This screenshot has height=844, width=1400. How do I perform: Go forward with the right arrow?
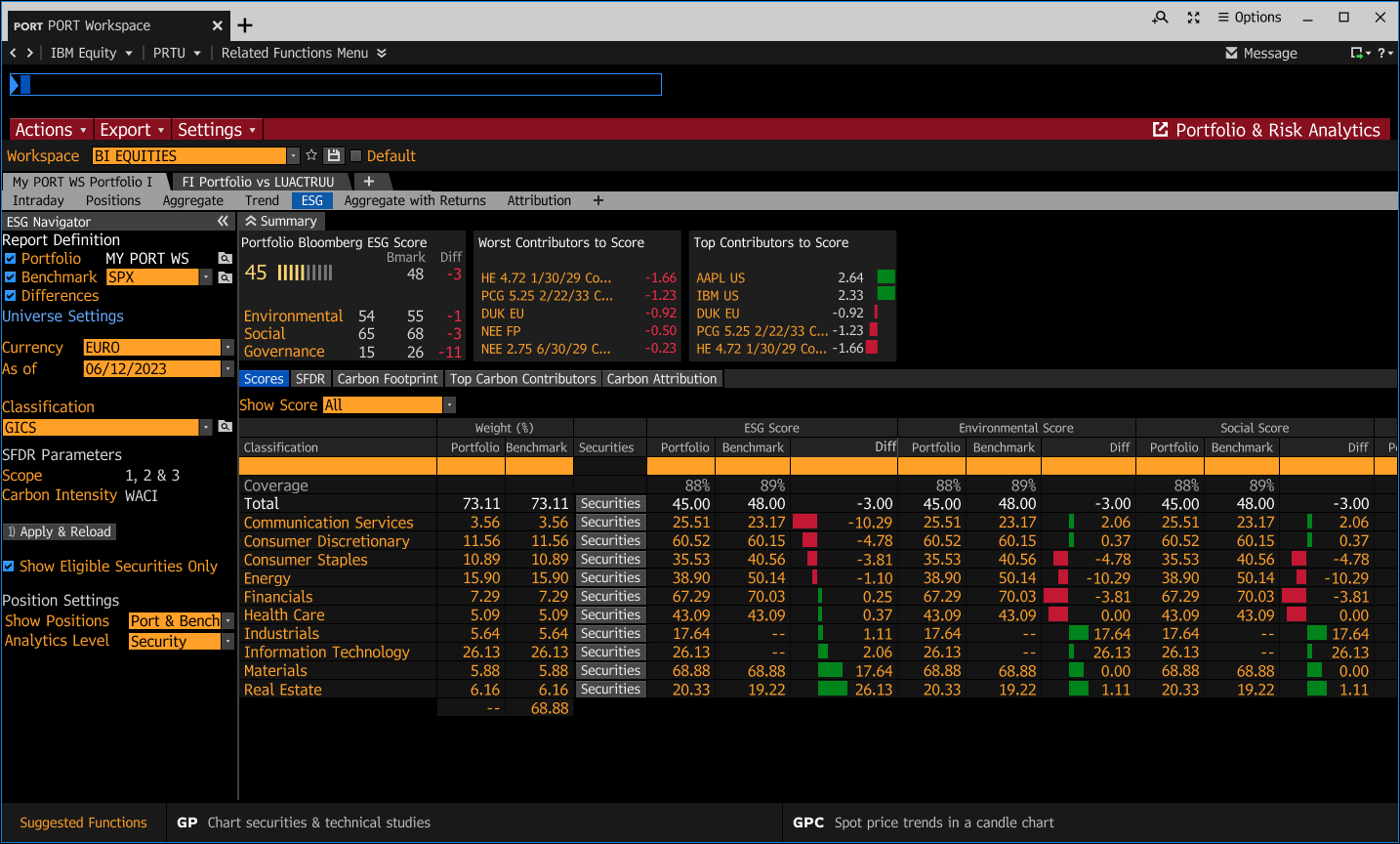[30, 53]
